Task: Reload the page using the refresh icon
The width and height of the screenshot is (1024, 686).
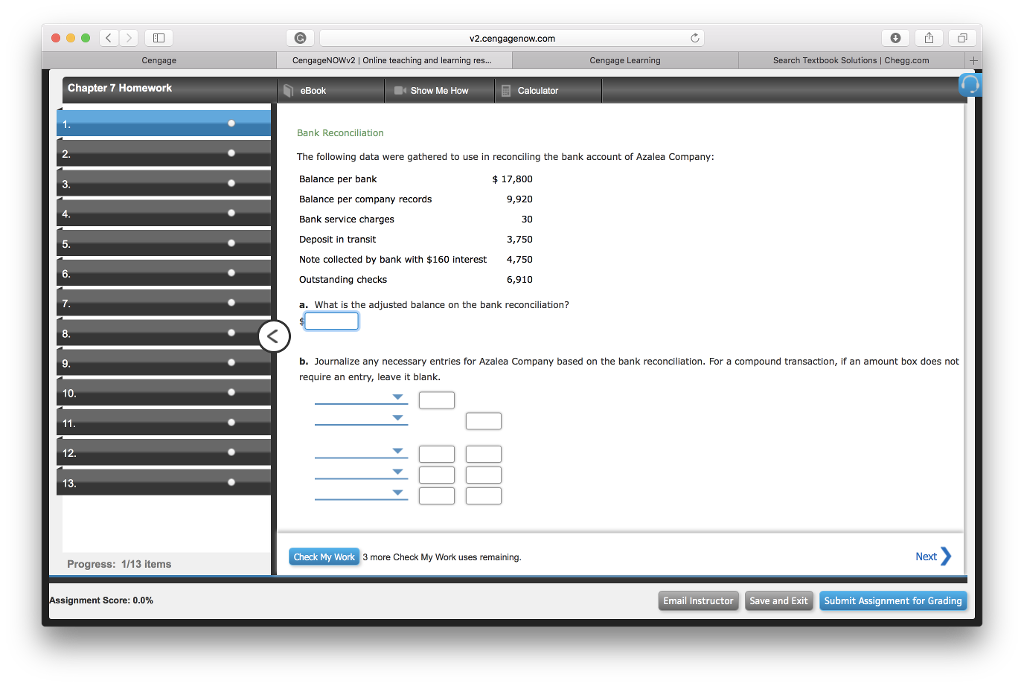Action: click(x=695, y=38)
